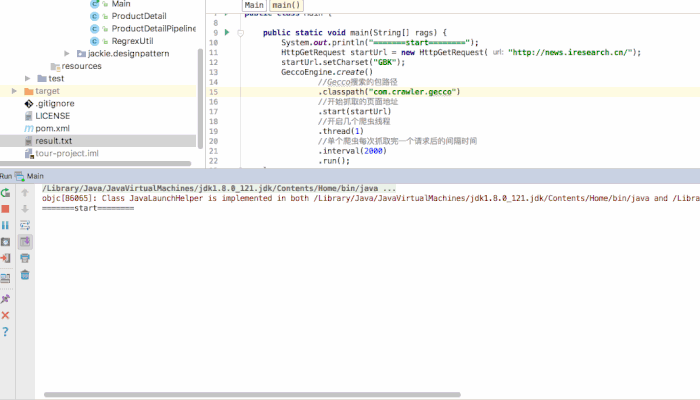Pin the Run tab
This screenshot has height=400, width=700.
[x=5, y=299]
